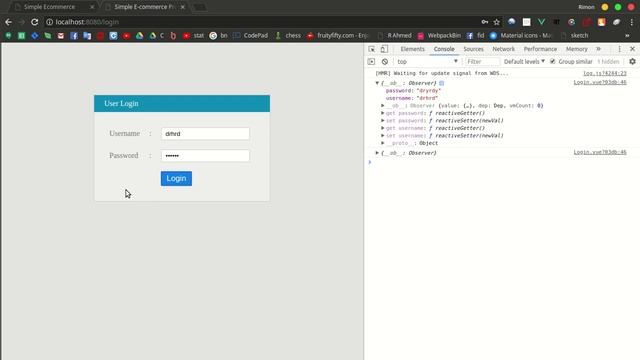The image size is (640, 360).
Task: Open the saved password key icon
Action: pyautogui.click(x=484, y=22)
